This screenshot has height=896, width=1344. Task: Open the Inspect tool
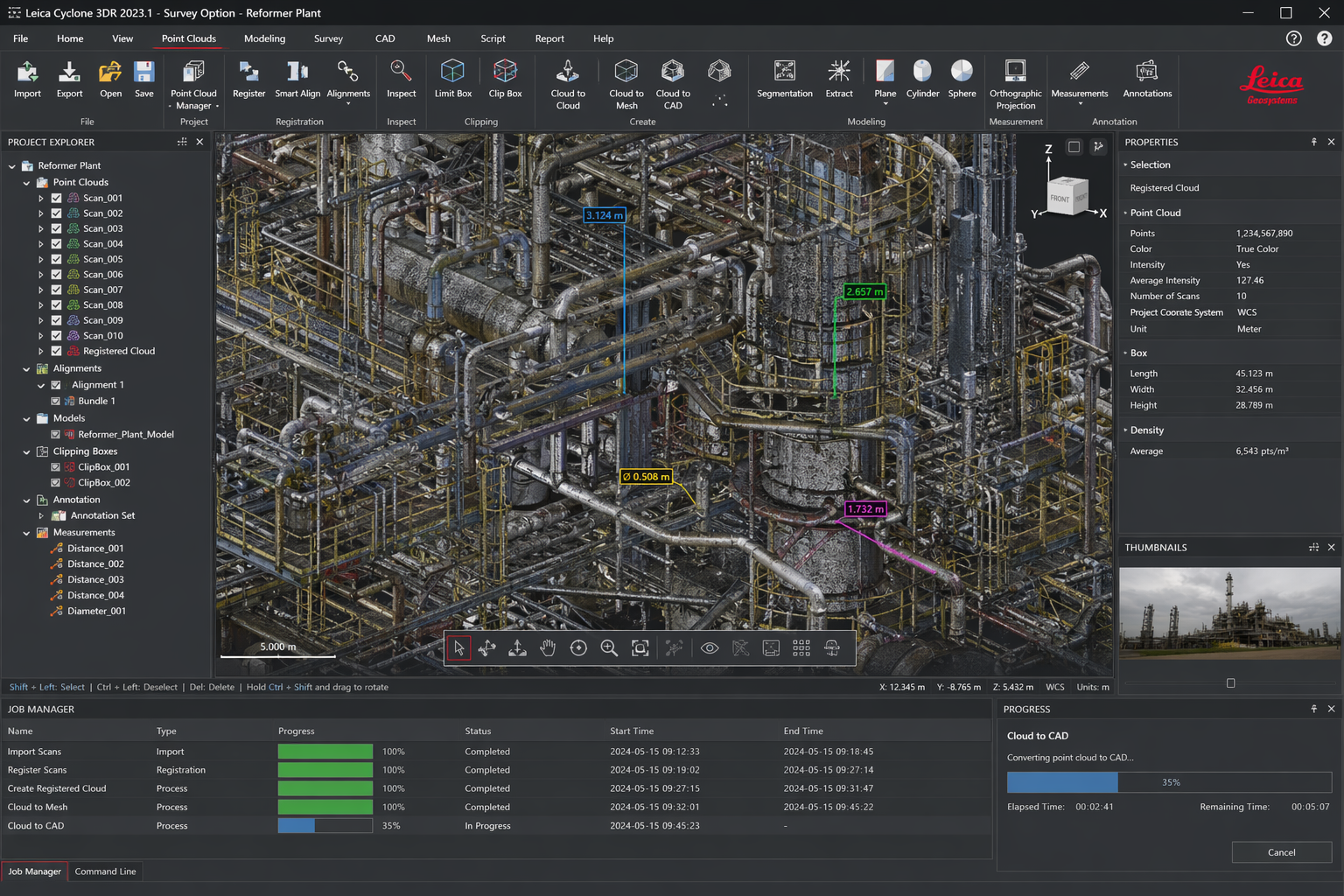[x=401, y=79]
